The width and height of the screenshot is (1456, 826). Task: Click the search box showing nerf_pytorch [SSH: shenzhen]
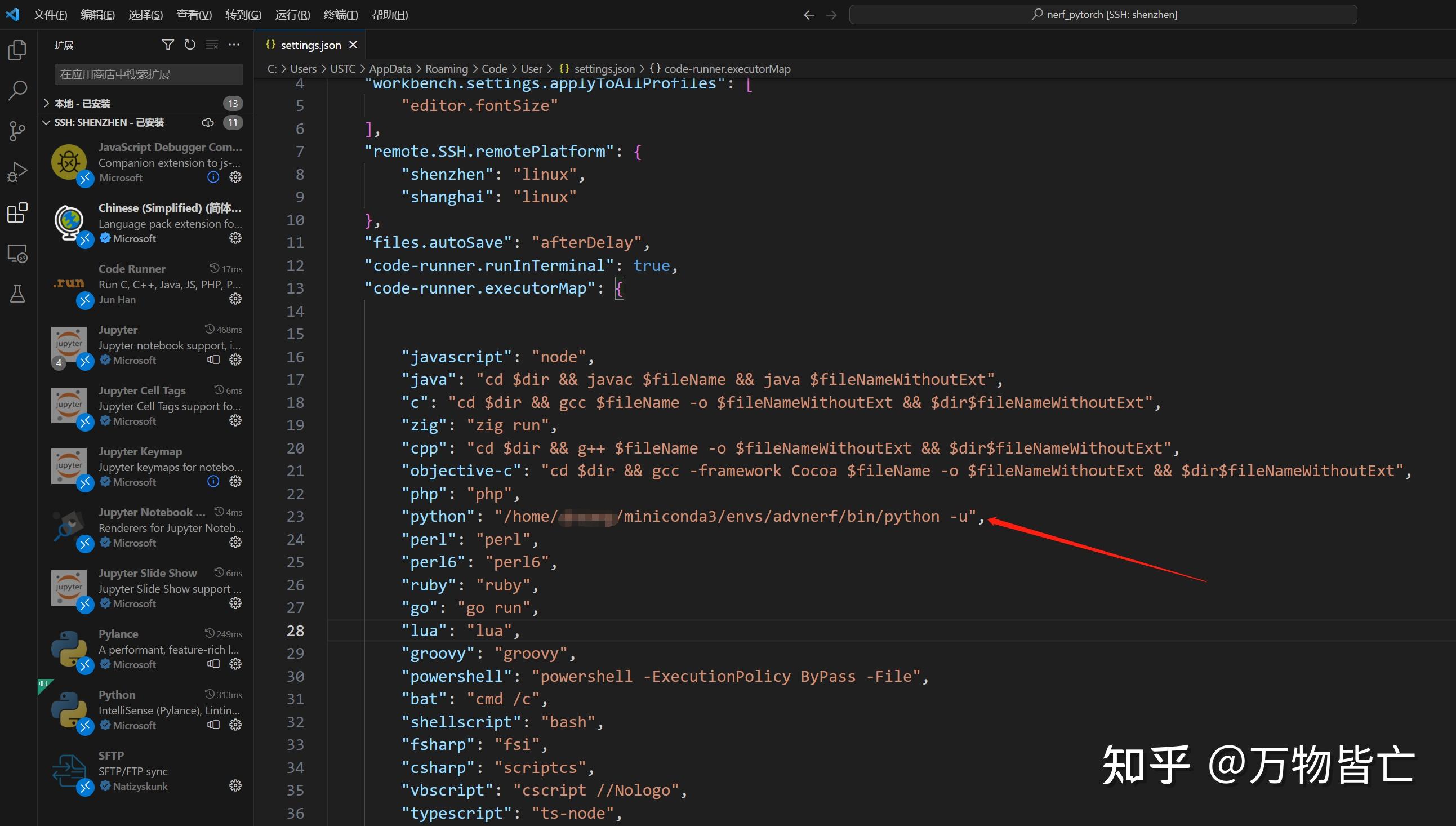1103,14
